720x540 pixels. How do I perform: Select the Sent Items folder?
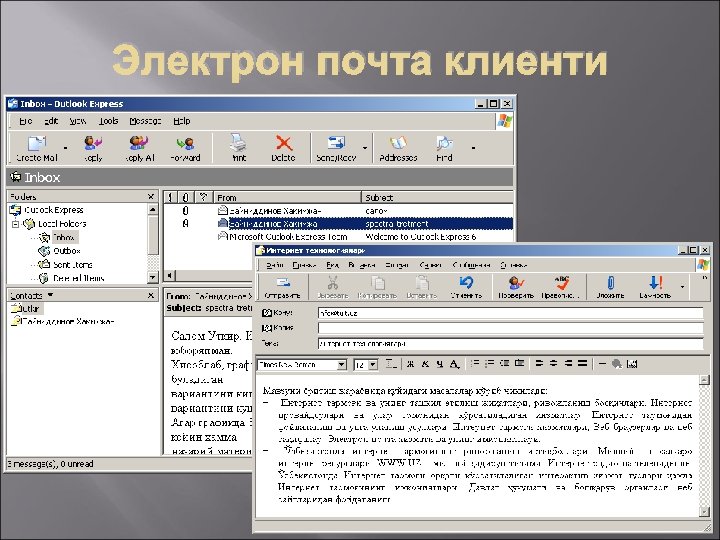(65, 265)
